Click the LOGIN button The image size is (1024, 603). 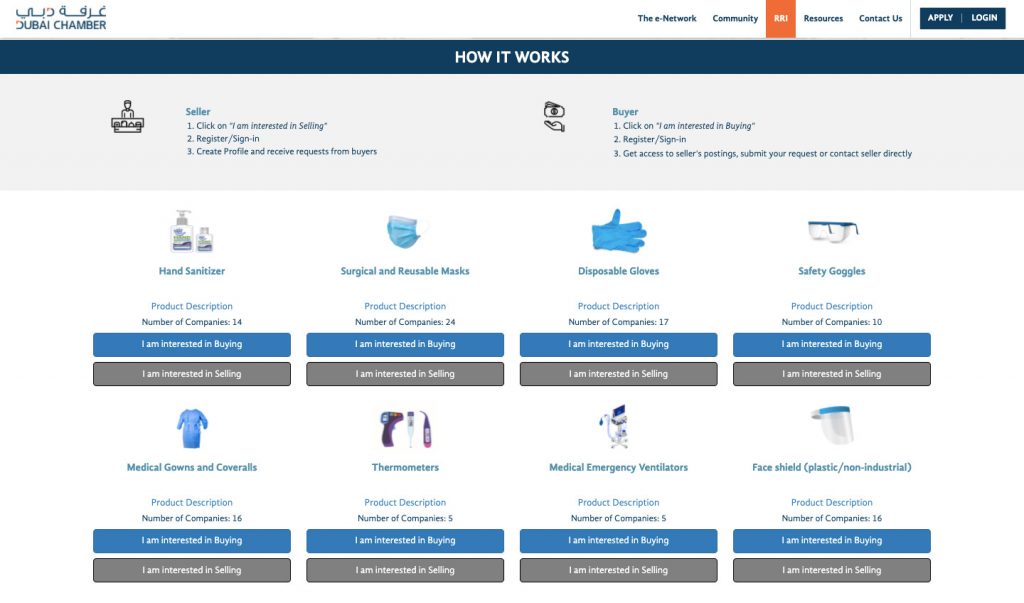point(984,18)
